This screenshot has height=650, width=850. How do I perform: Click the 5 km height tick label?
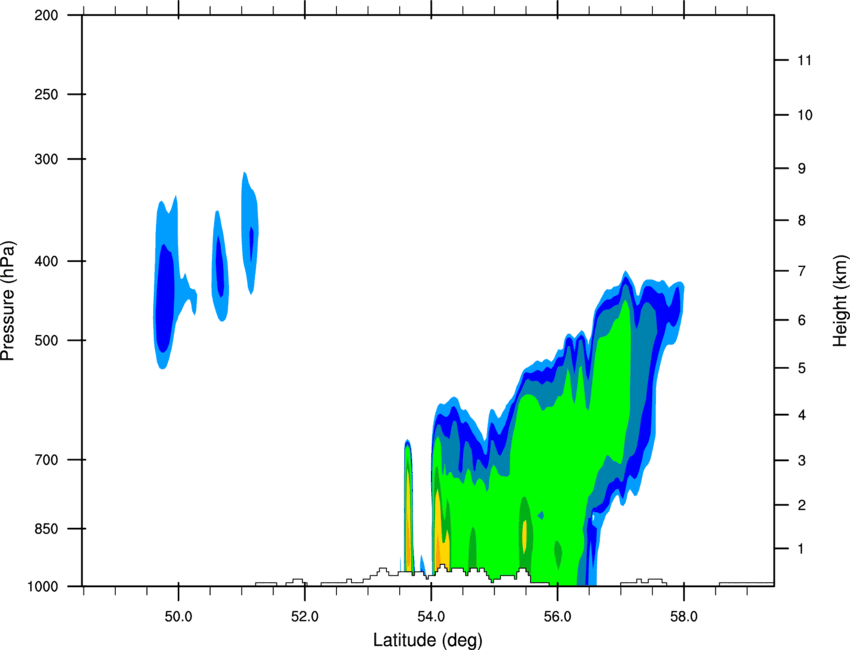[x=802, y=368]
